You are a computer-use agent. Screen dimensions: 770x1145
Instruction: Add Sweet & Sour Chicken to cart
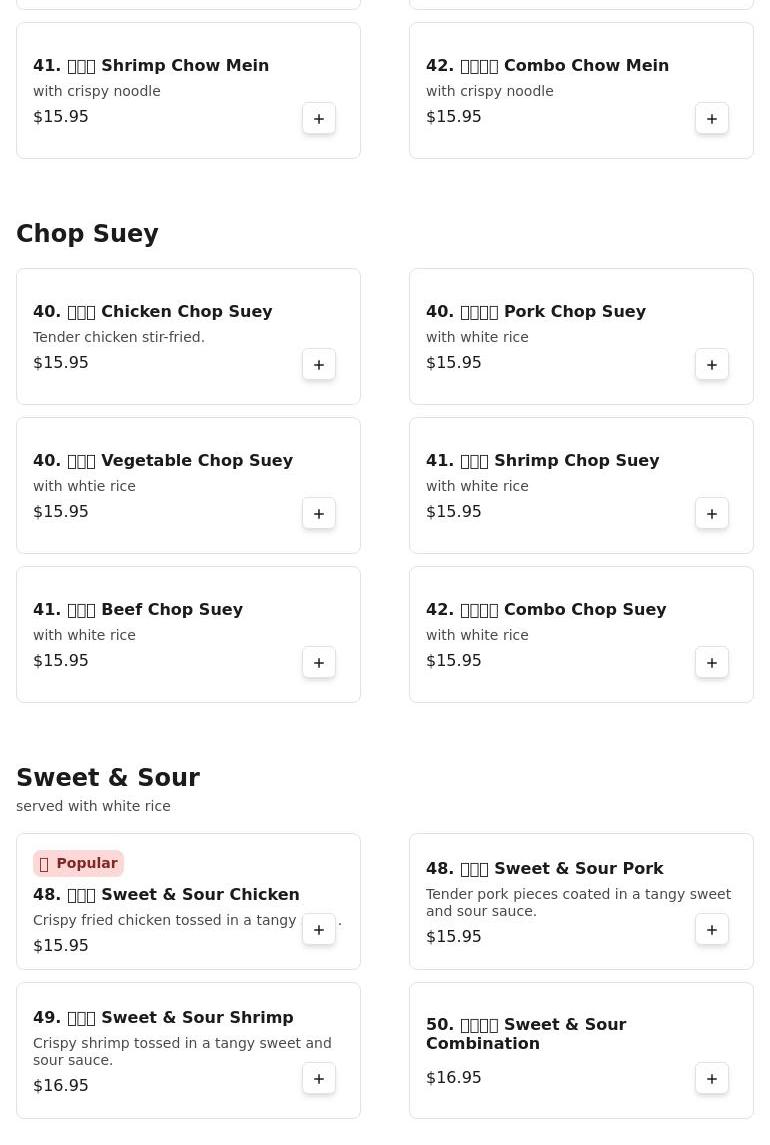(x=319, y=930)
